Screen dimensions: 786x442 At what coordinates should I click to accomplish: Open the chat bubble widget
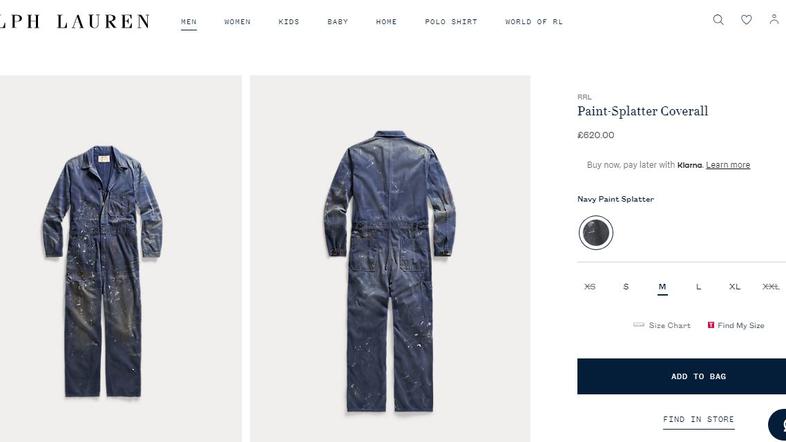[777, 425]
